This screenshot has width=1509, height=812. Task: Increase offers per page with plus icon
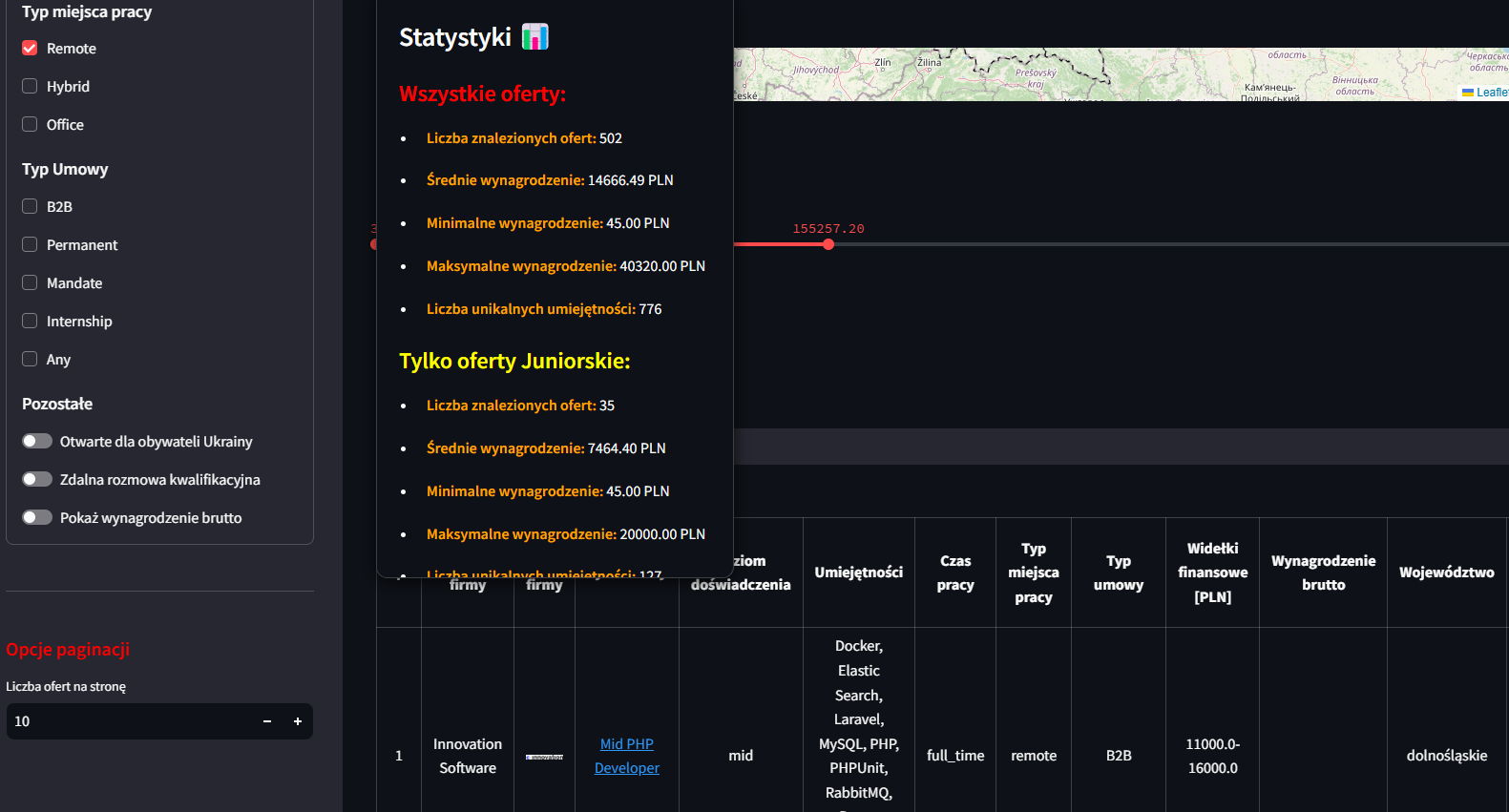point(298,721)
